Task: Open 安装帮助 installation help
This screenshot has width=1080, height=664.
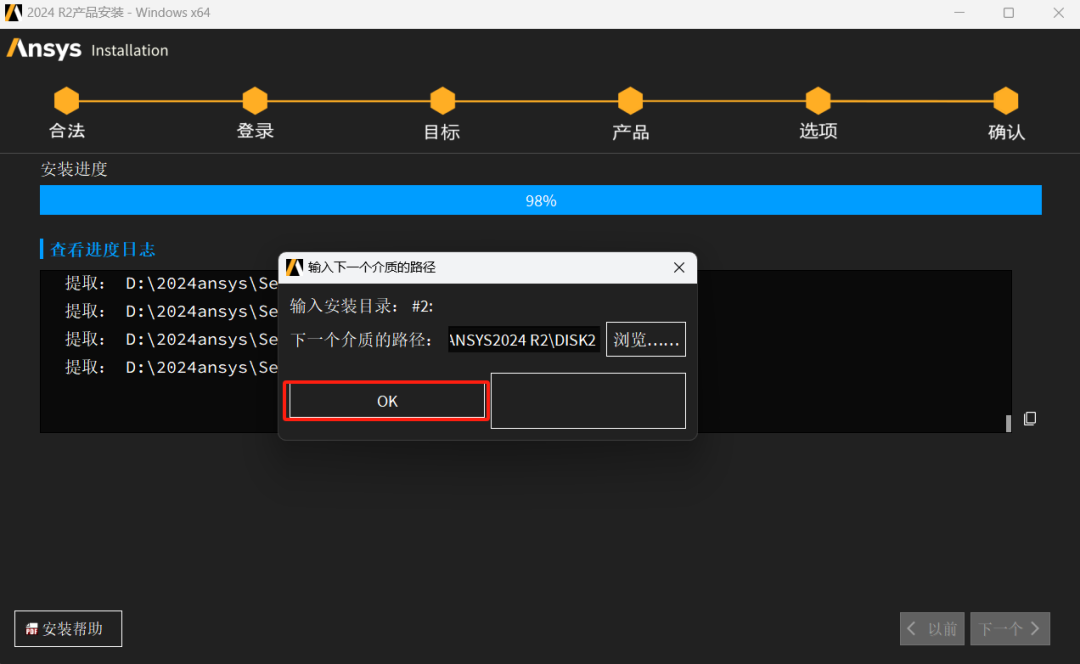Action: click(x=68, y=628)
